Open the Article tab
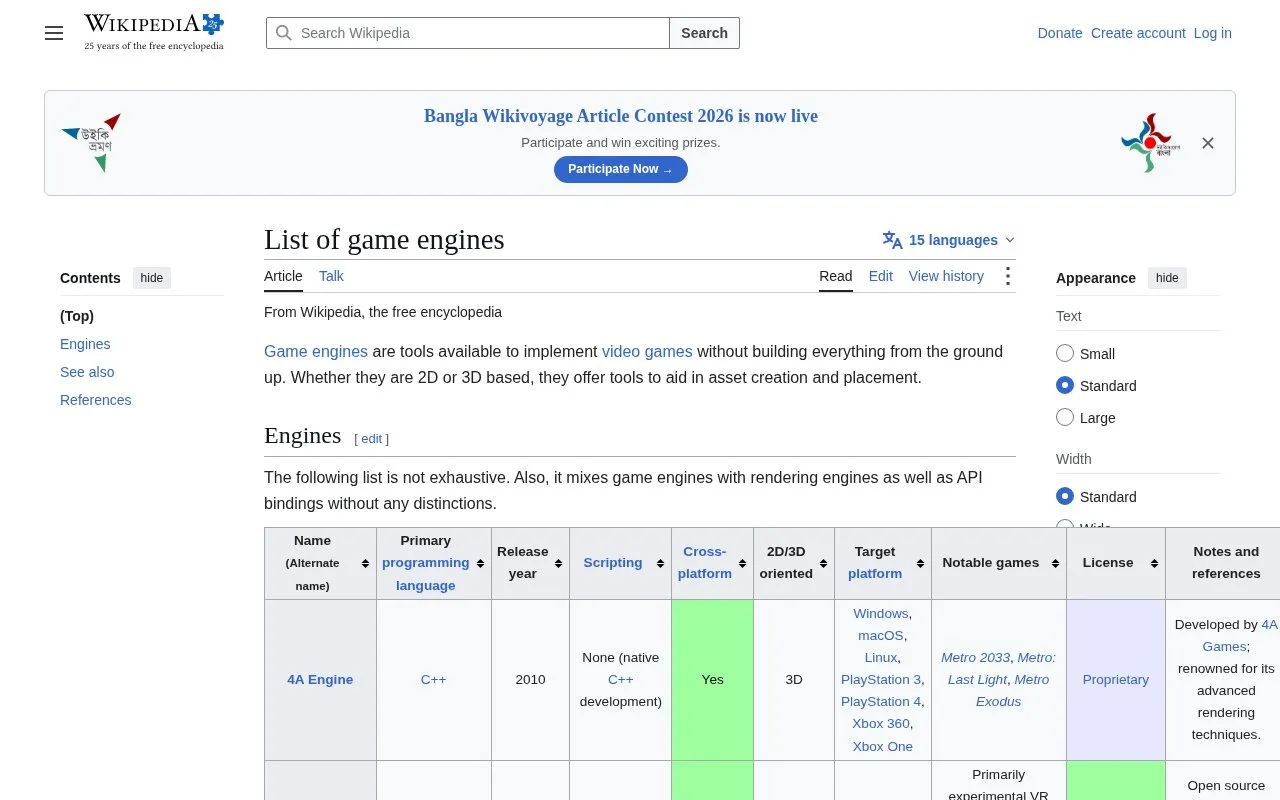Viewport: 1280px width, 800px height. pyautogui.click(x=283, y=276)
